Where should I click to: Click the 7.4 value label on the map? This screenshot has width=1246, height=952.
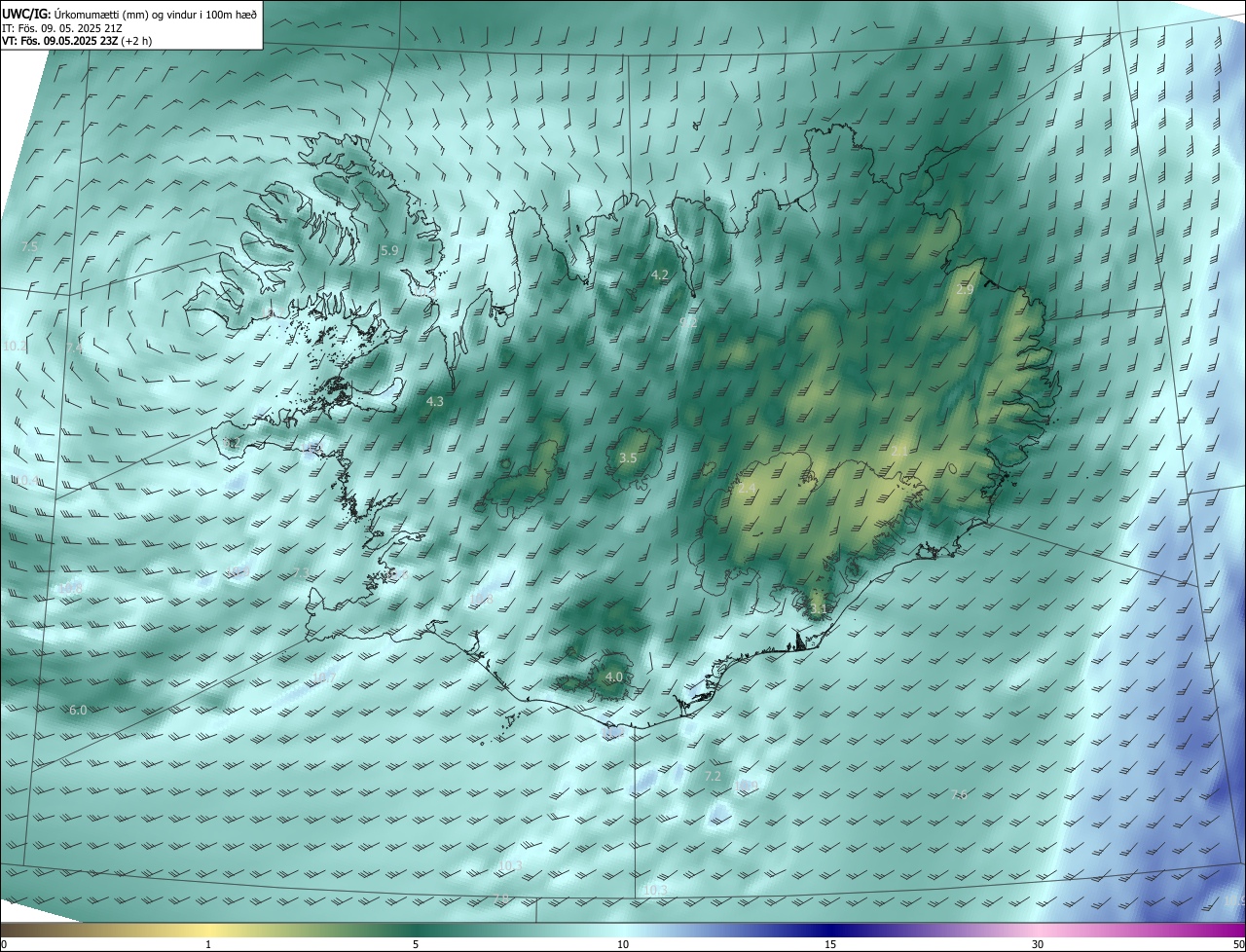point(74,348)
